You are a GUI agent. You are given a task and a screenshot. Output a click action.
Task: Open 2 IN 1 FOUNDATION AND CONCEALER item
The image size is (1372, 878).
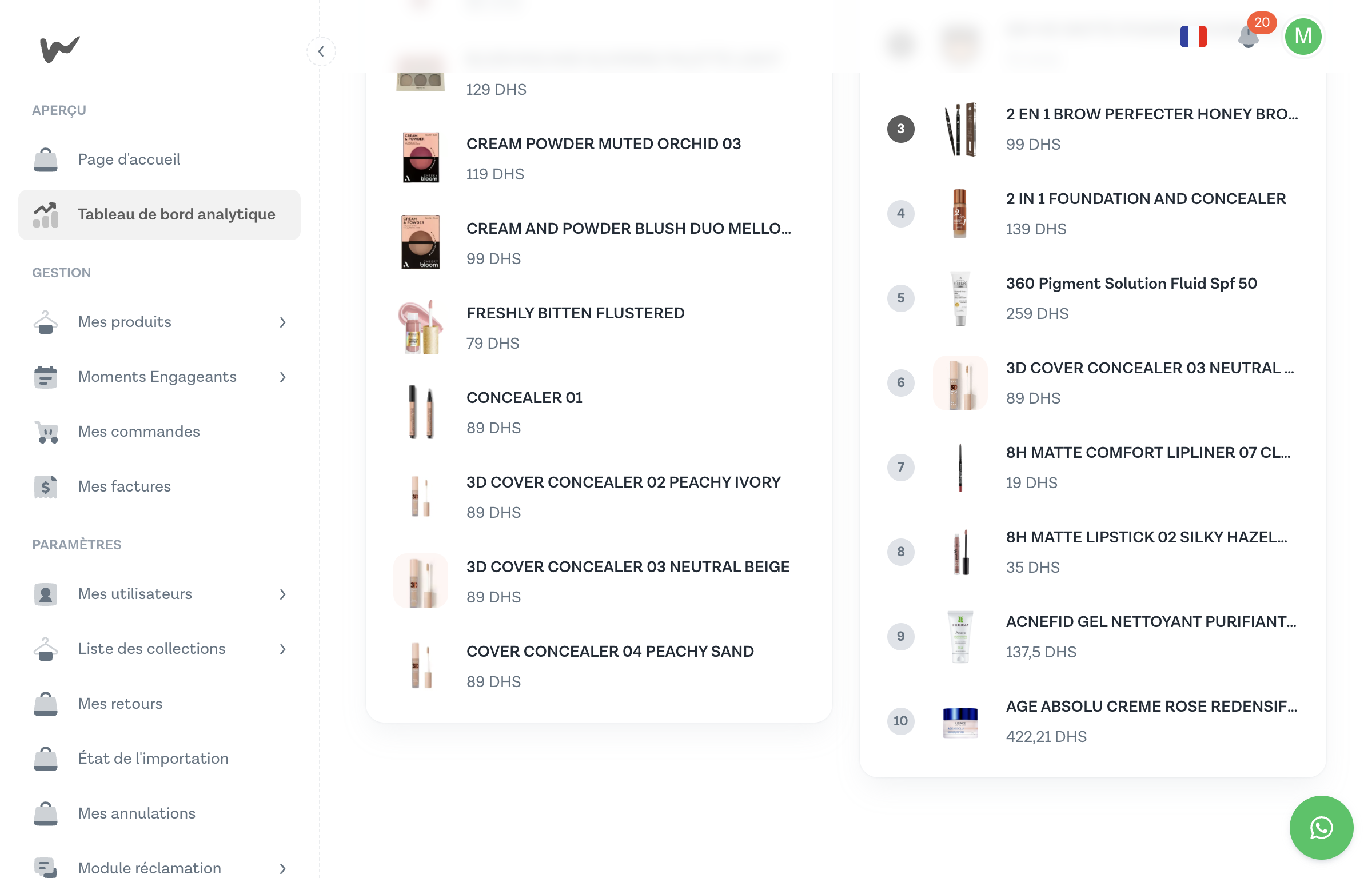(x=1146, y=199)
